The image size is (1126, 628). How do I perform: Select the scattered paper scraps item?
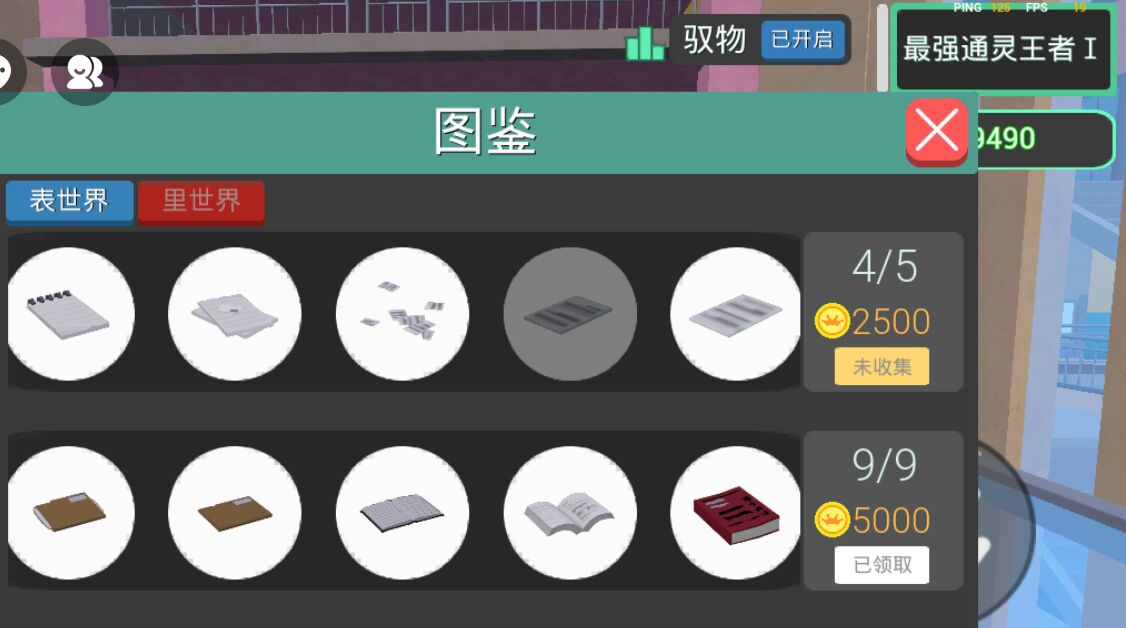[x=402, y=314]
